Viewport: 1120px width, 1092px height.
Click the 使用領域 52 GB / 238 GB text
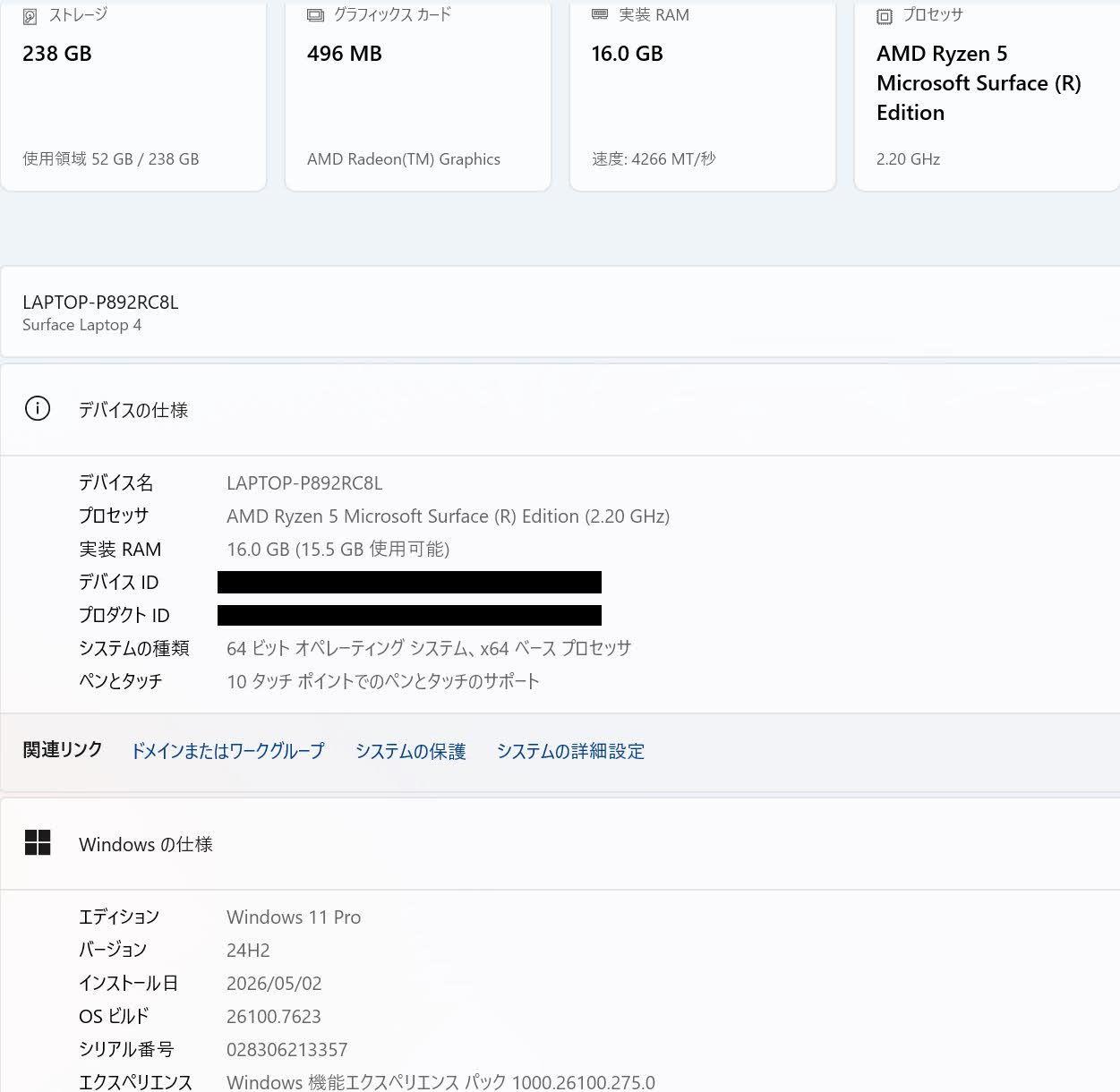[x=111, y=159]
